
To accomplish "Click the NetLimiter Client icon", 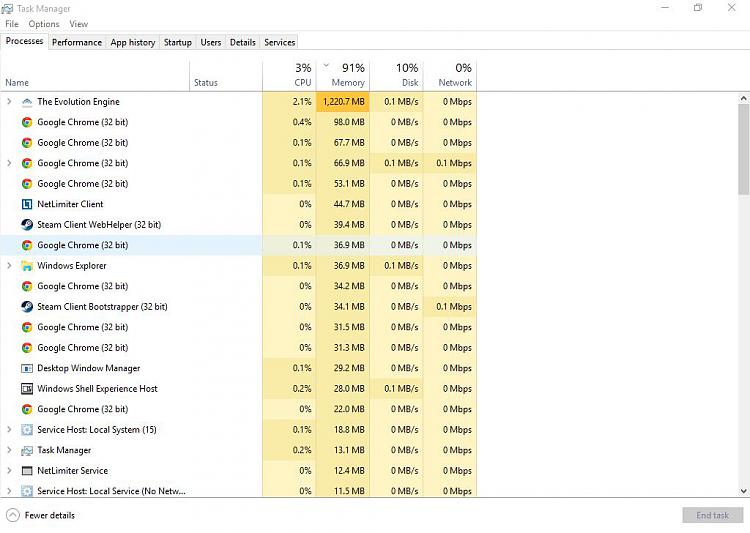I will click(27, 204).
